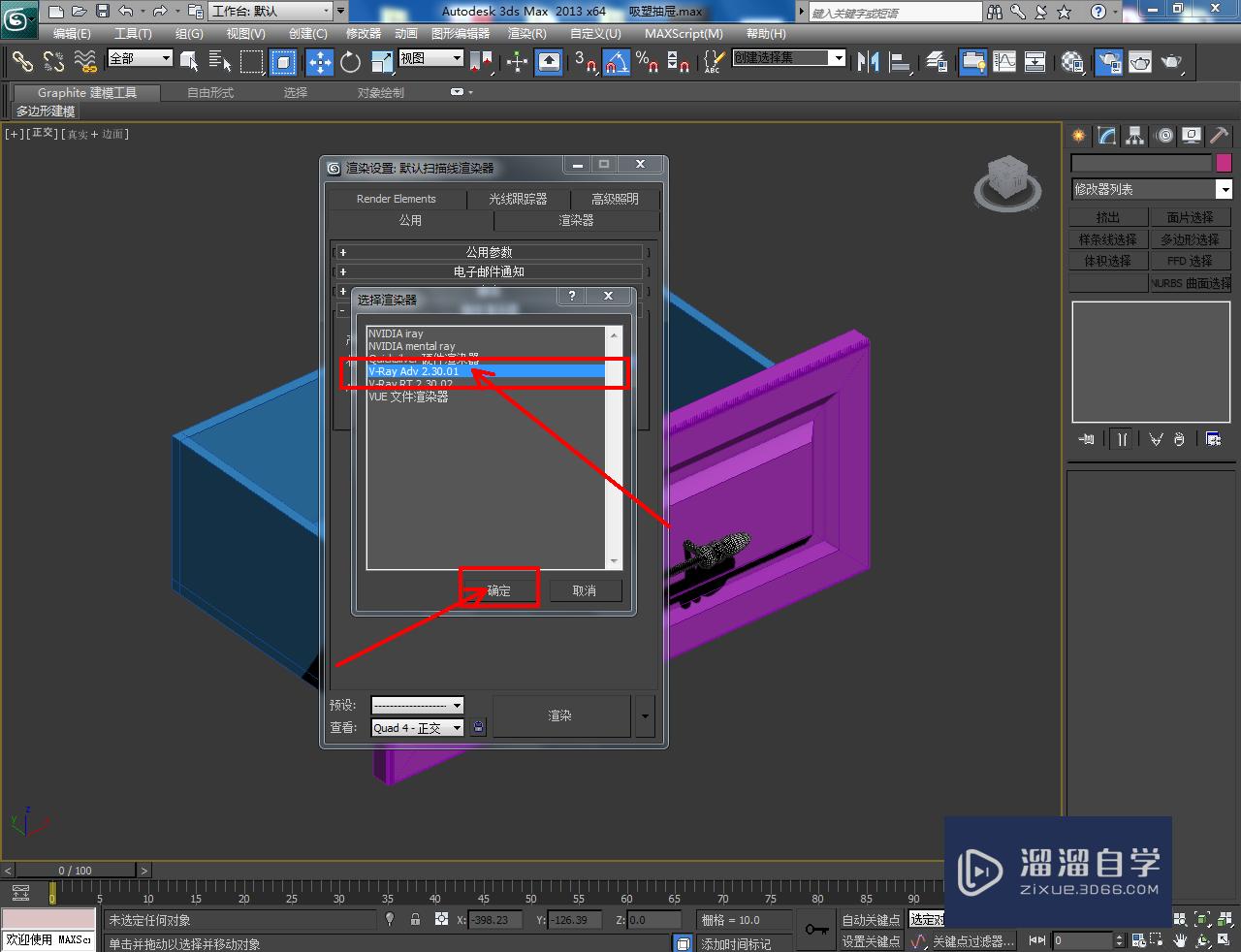Viewport: 1241px width, 952px height.
Task: Click Bind to Space Warp icon
Action: 85,62
